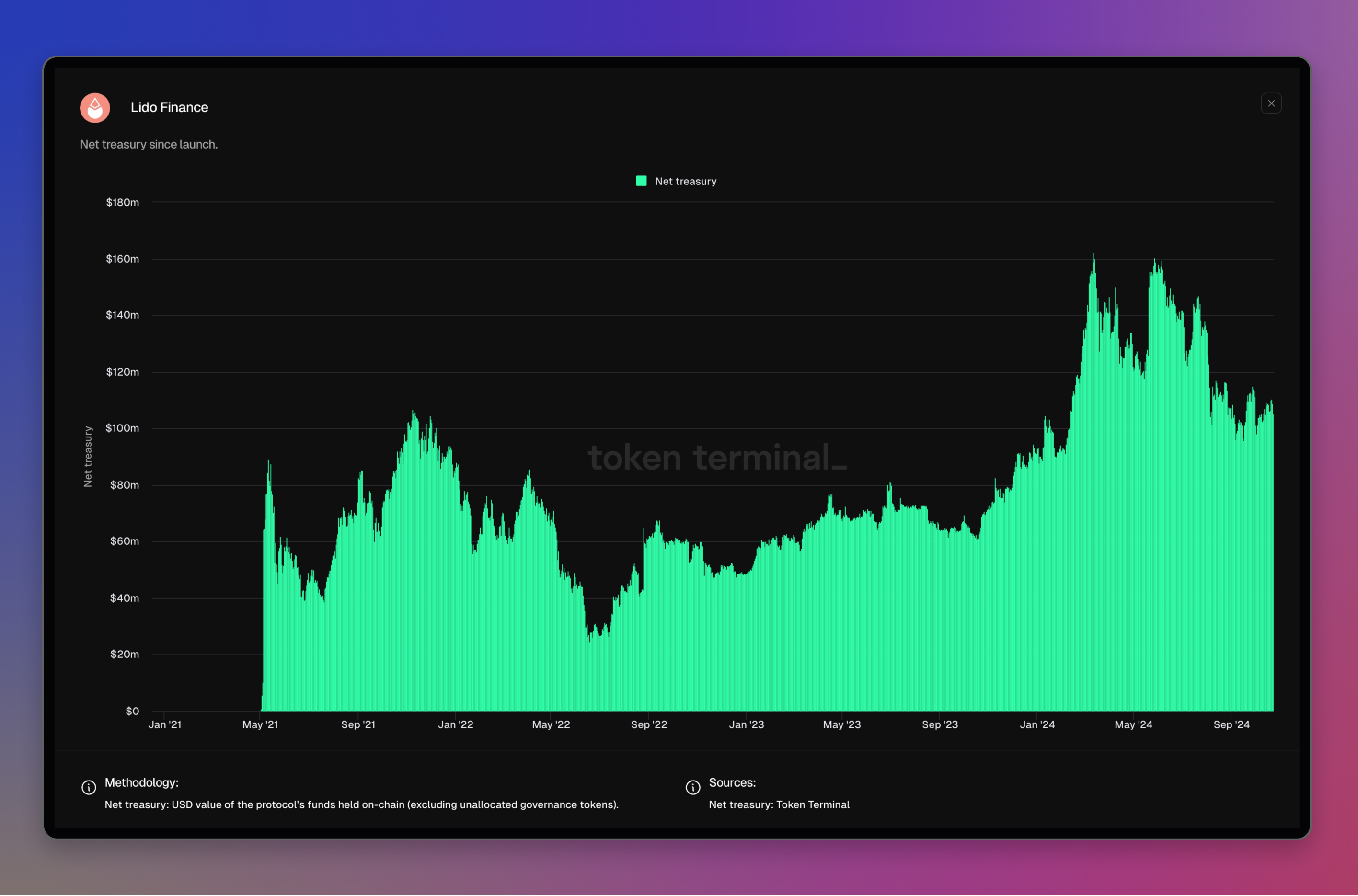Click the Lido Finance title text
The width and height of the screenshot is (1358, 896).
pyautogui.click(x=169, y=107)
